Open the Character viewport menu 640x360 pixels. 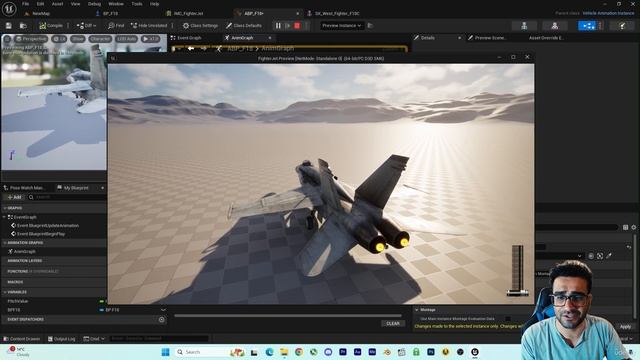click(x=100, y=39)
